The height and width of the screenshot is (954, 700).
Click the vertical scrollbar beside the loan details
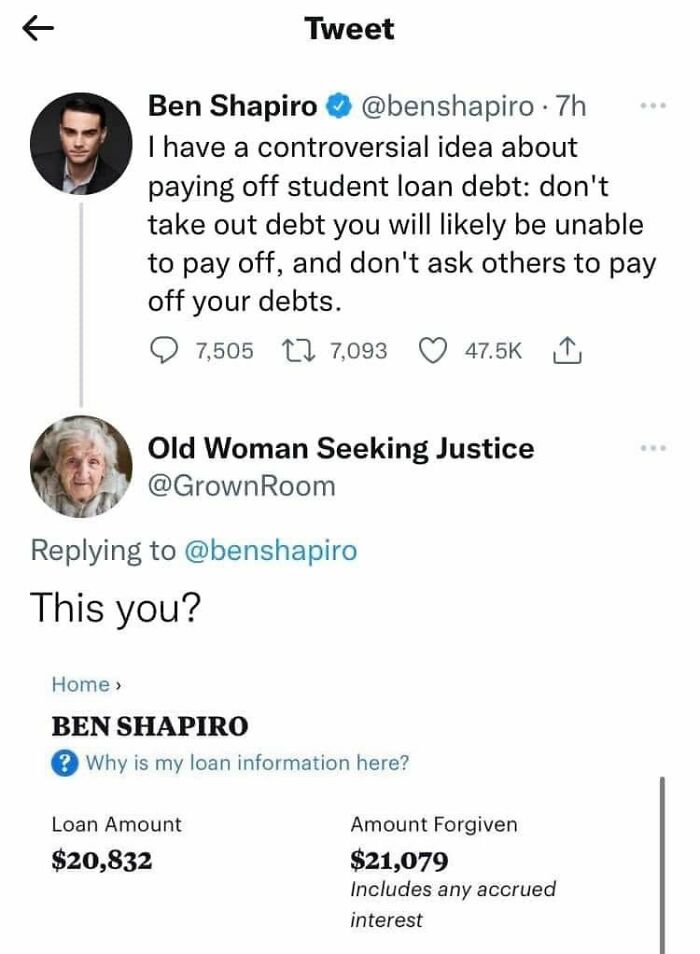click(663, 860)
